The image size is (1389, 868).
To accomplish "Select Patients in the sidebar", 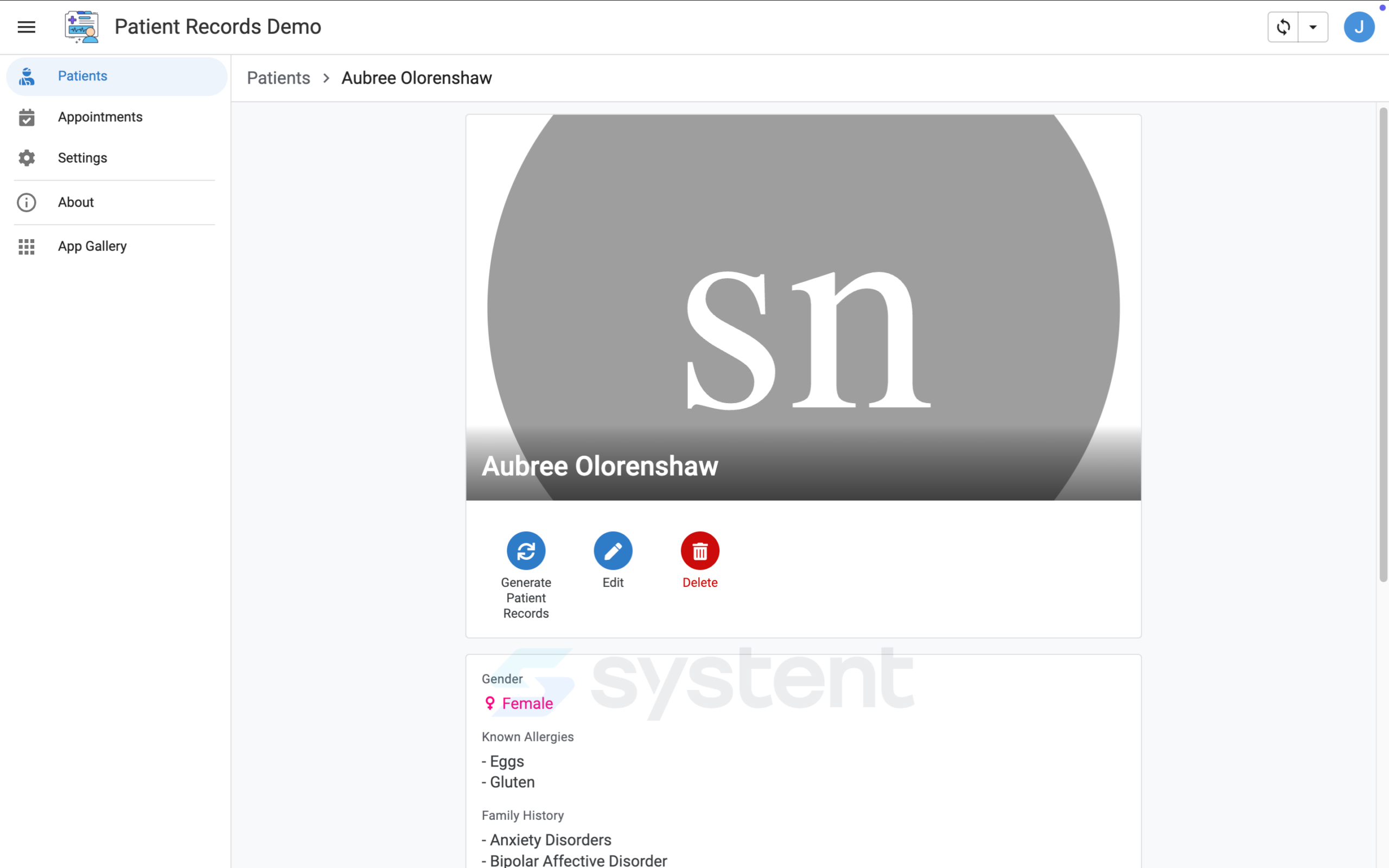I will pos(117,76).
